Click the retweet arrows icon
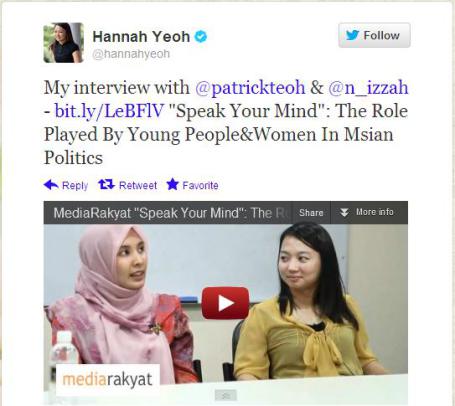Screen dimensions: 455x406 [x=106, y=184]
